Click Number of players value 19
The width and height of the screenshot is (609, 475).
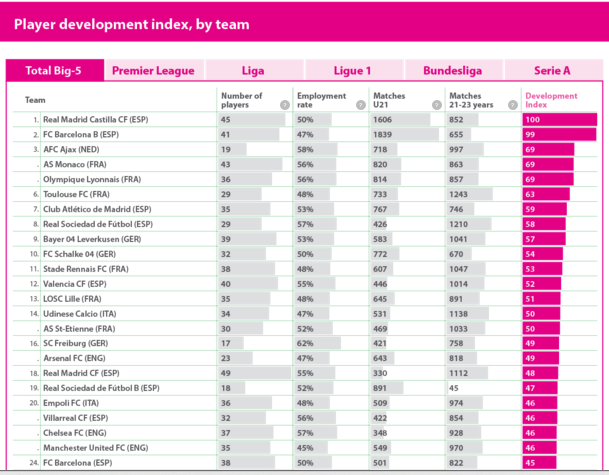coord(226,150)
